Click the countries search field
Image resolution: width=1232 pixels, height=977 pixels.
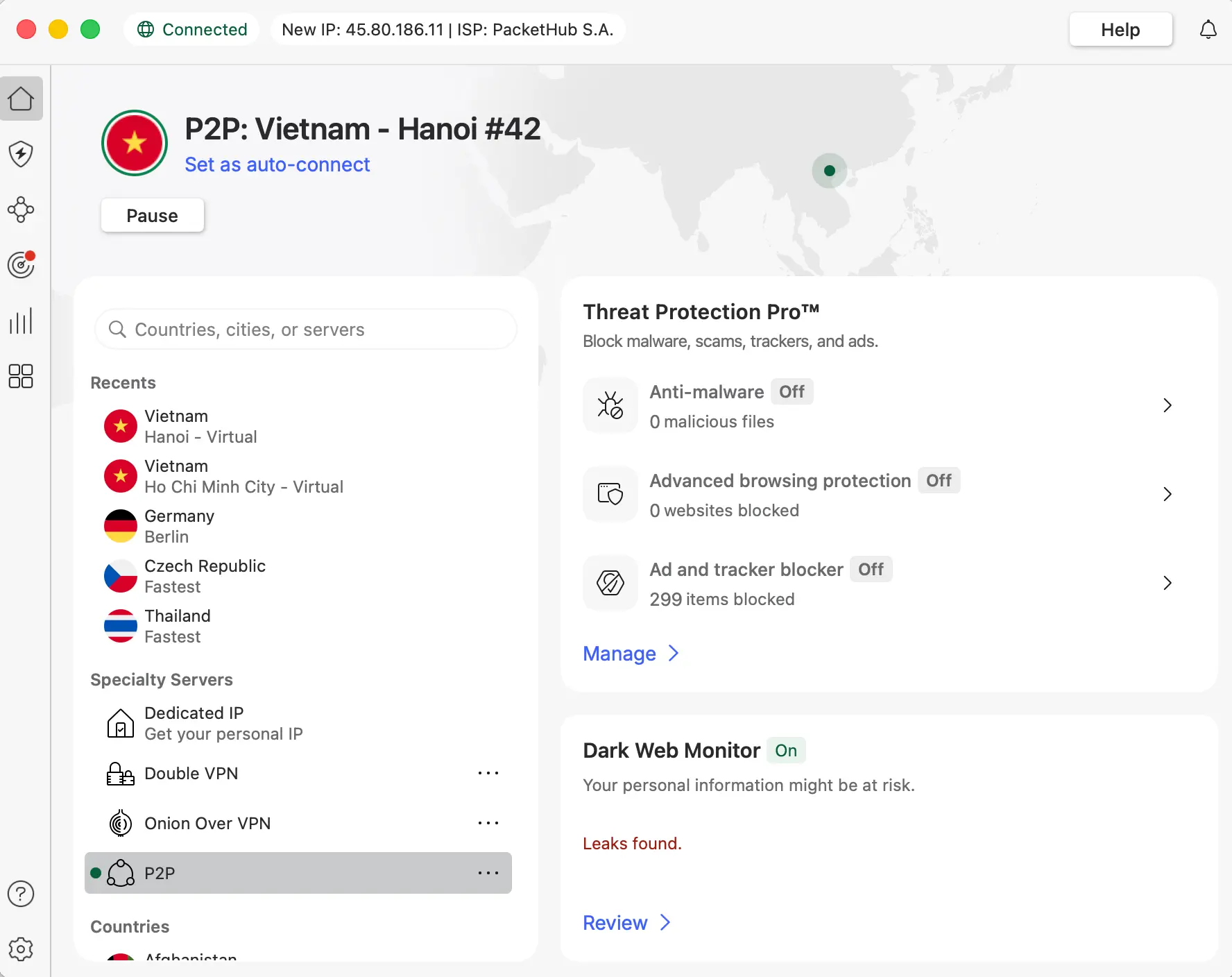(306, 329)
